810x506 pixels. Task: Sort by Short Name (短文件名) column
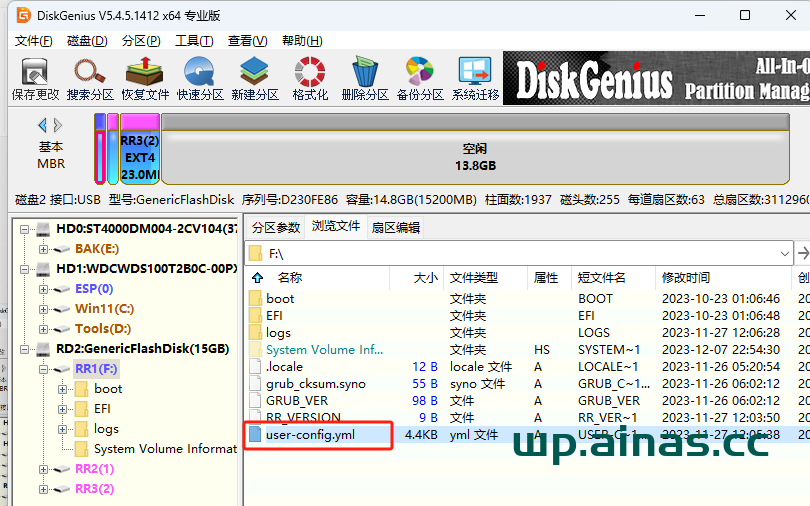(x=601, y=278)
